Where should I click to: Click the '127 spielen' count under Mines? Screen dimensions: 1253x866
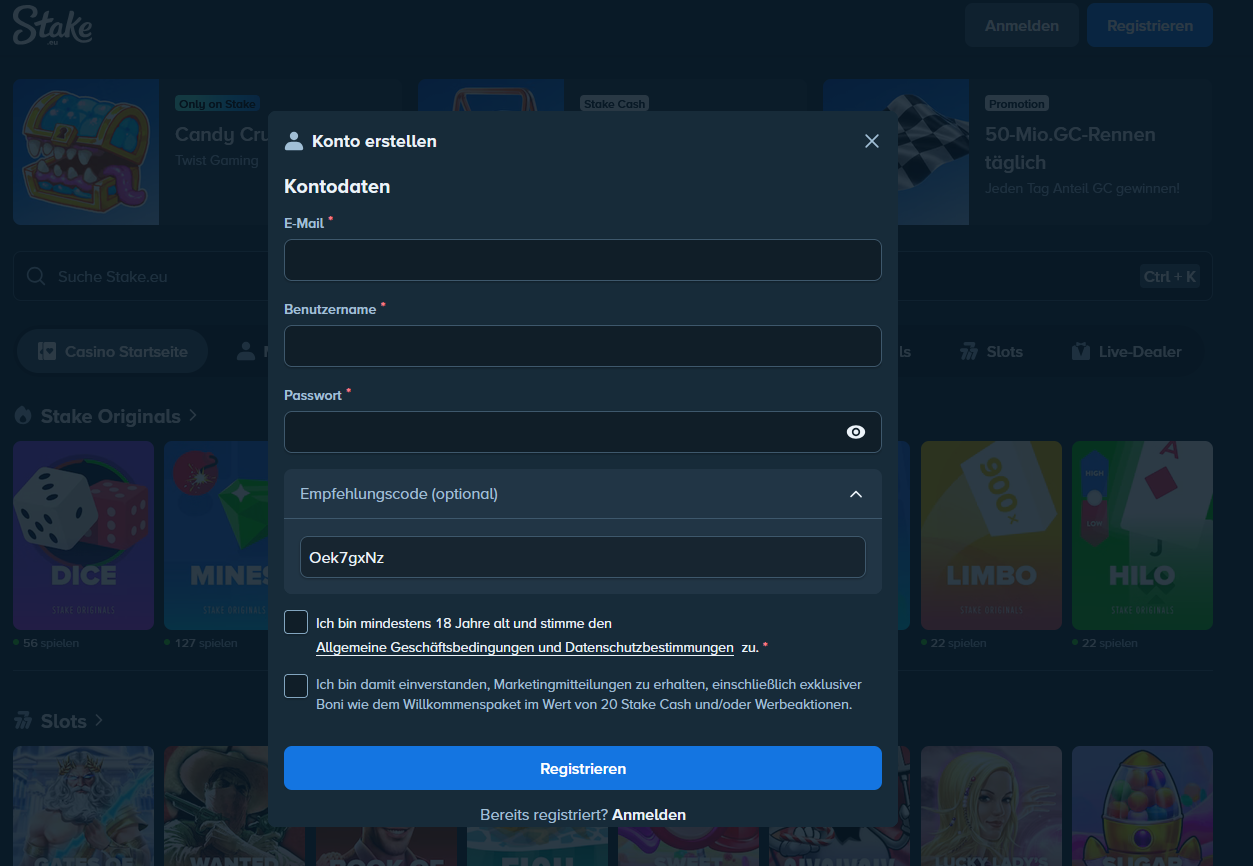coord(205,643)
